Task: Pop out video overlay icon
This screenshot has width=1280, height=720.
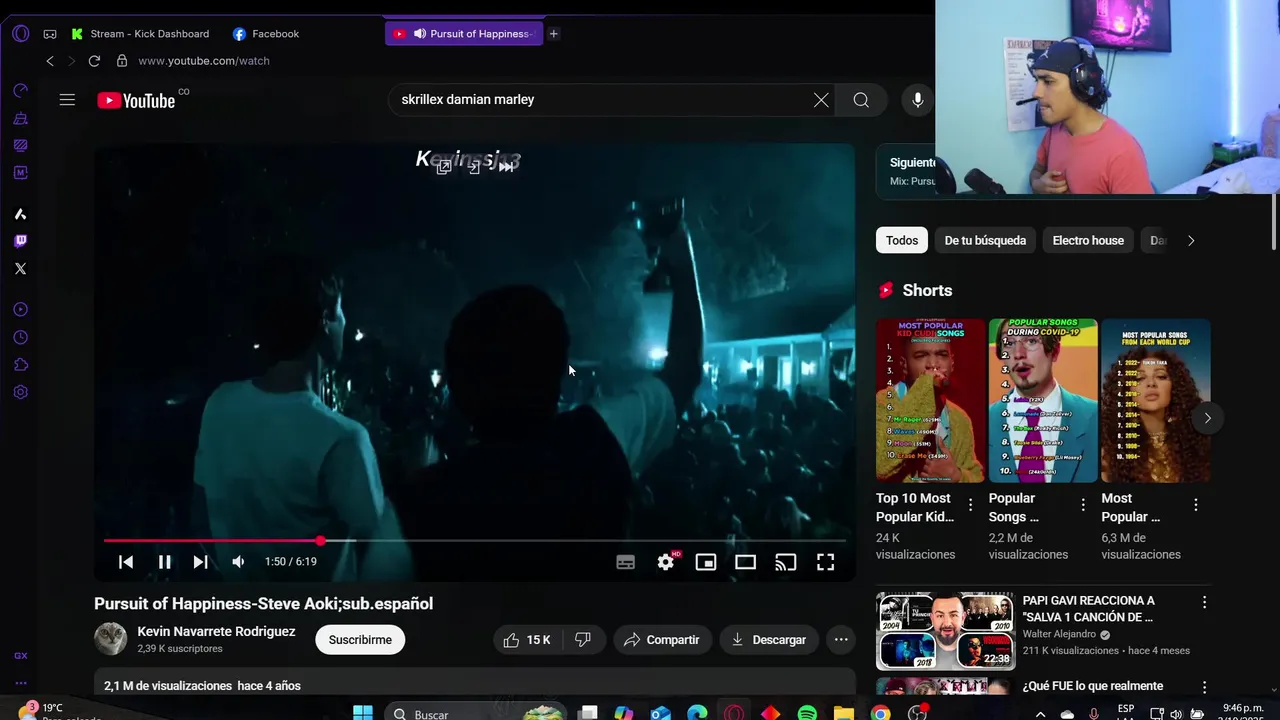Action: pos(444,167)
